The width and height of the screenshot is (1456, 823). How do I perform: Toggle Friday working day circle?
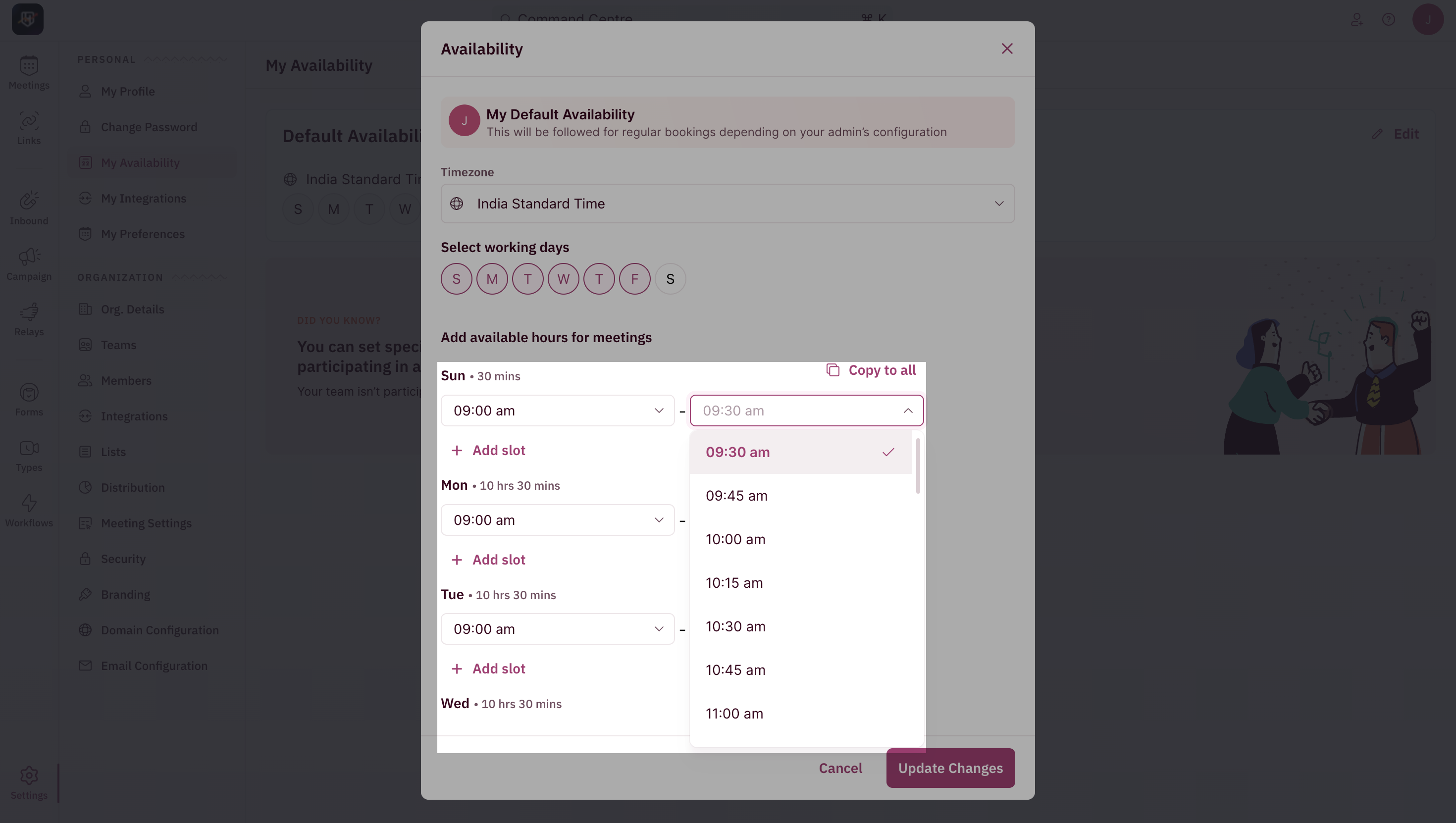(635, 279)
